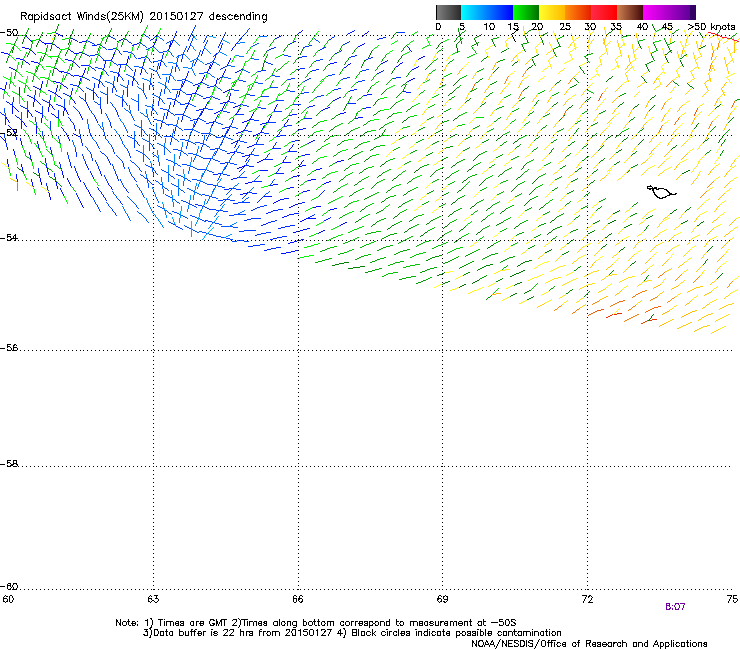Click the '>50 knots' legend label
Viewport: 740px width, 650px height.
pos(711,27)
